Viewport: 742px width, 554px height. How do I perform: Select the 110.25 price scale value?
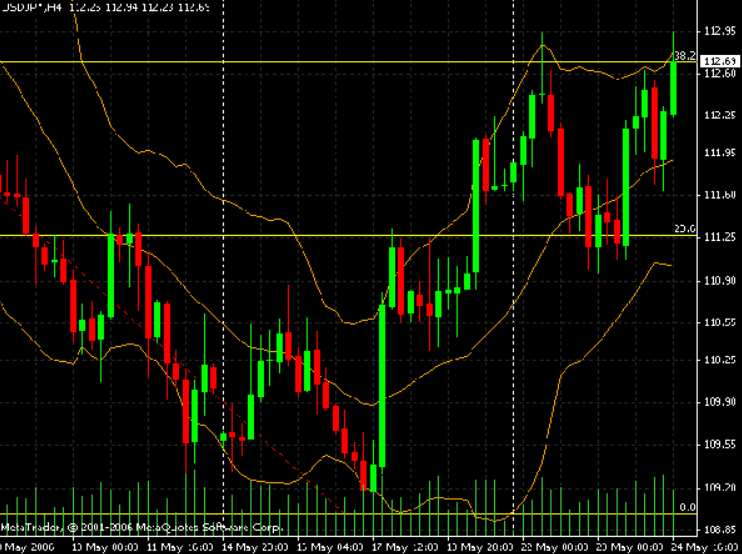(720, 360)
